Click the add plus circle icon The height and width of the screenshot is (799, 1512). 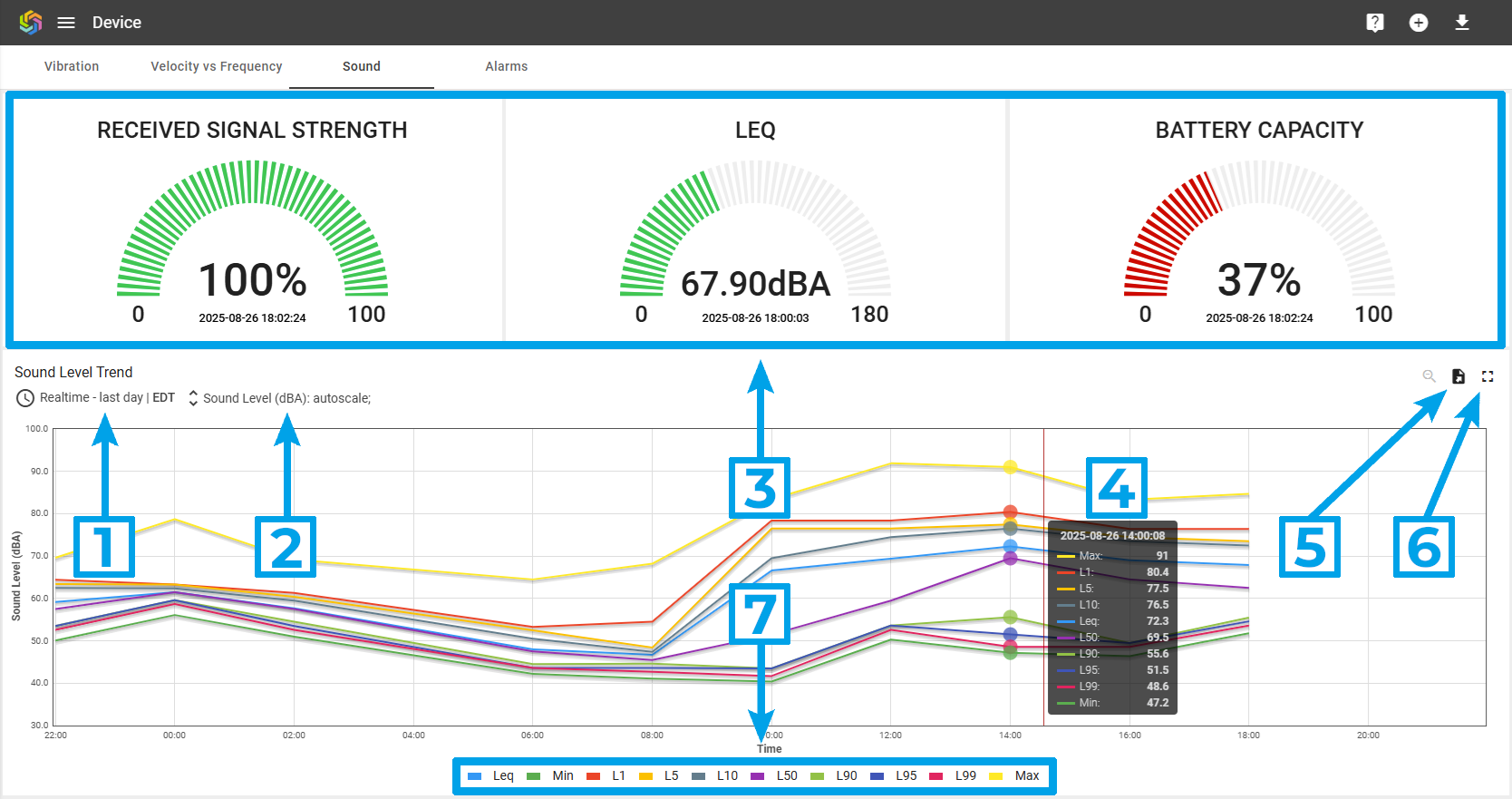point(1418,23)
